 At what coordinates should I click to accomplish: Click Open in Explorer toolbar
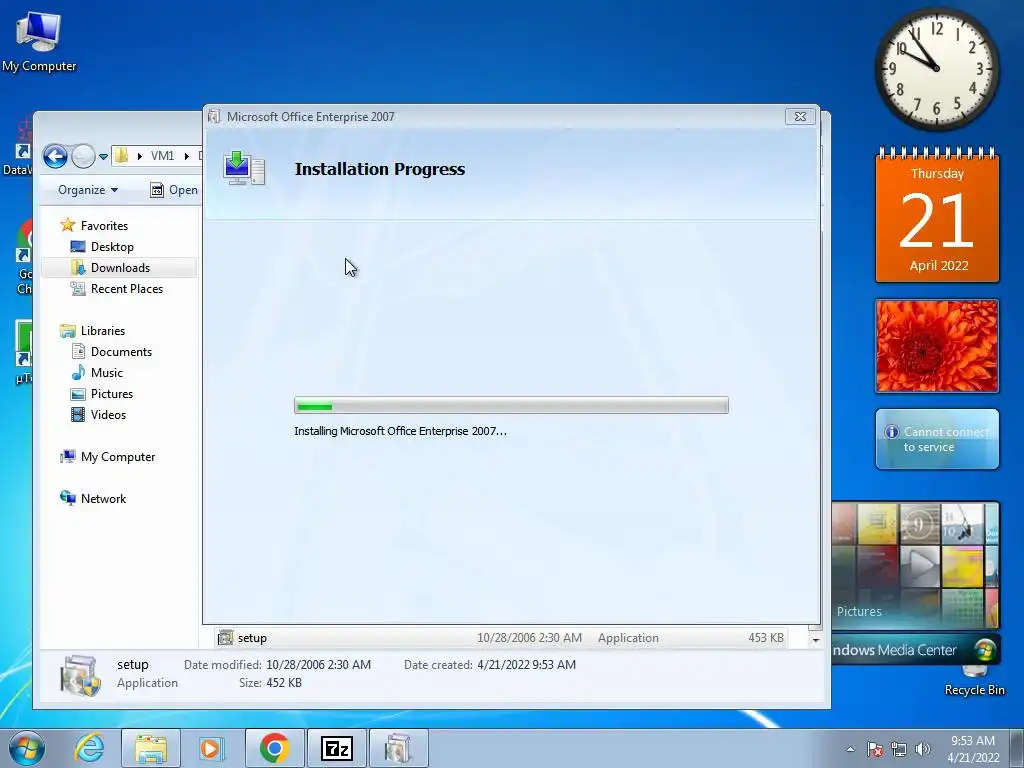click(174, 190)
